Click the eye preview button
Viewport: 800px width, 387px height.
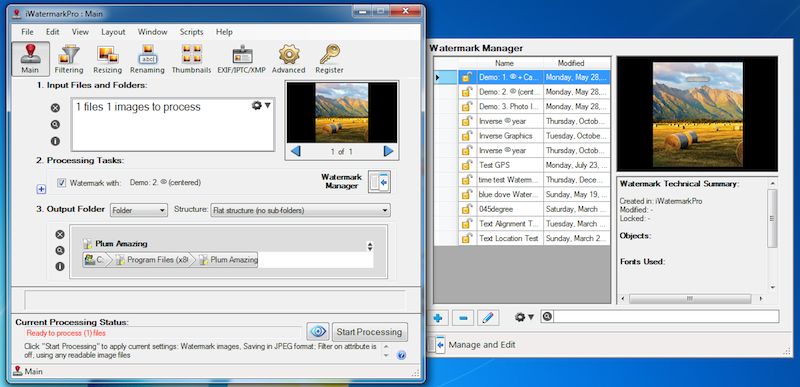318,332
